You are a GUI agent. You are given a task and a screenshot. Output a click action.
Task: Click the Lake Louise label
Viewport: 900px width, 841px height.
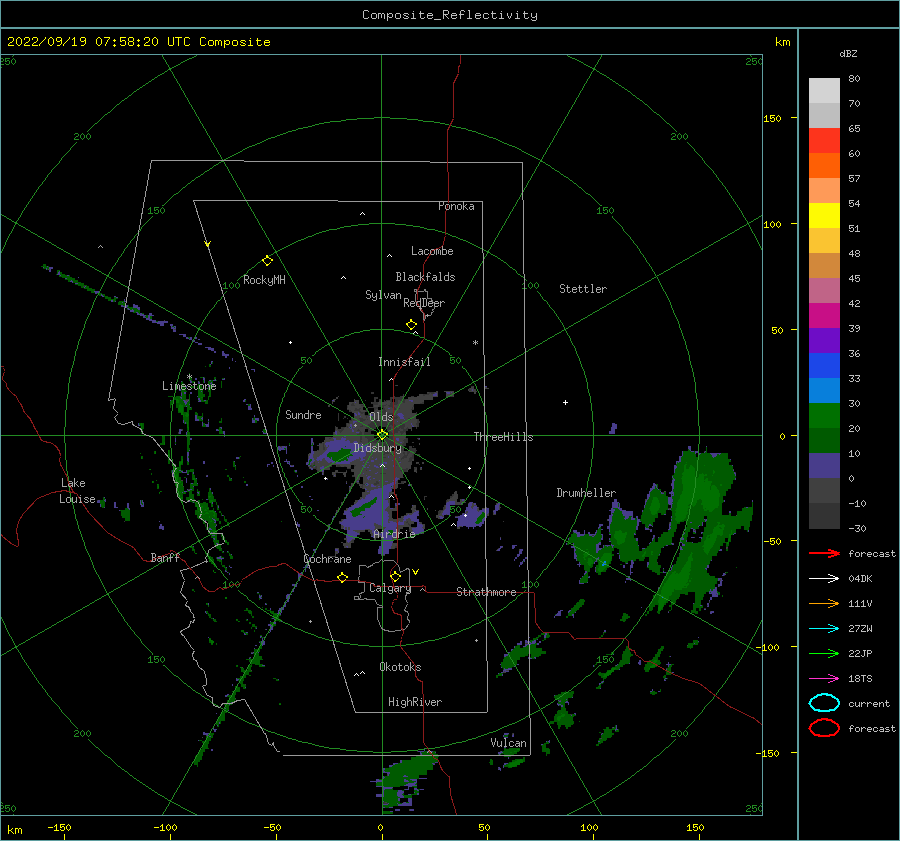78,491
